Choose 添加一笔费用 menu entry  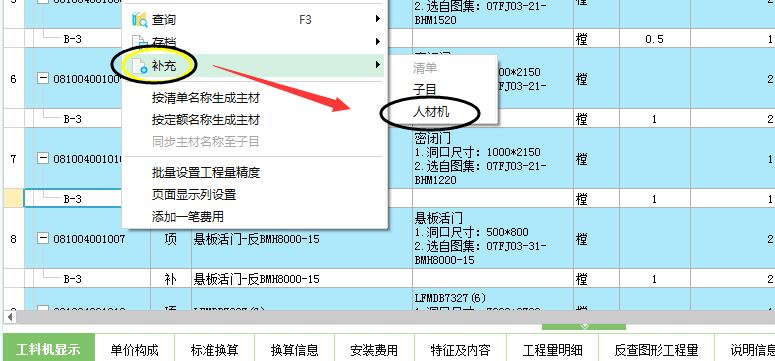coord(188,217)
